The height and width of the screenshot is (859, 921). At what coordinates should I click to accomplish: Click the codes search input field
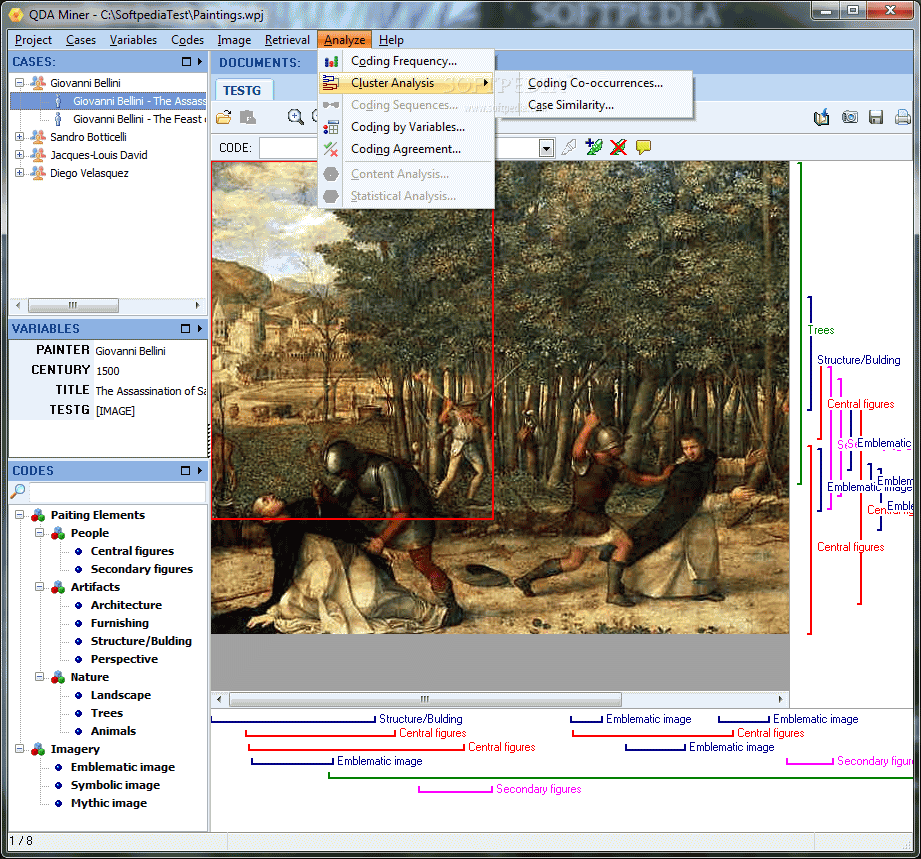117,491
